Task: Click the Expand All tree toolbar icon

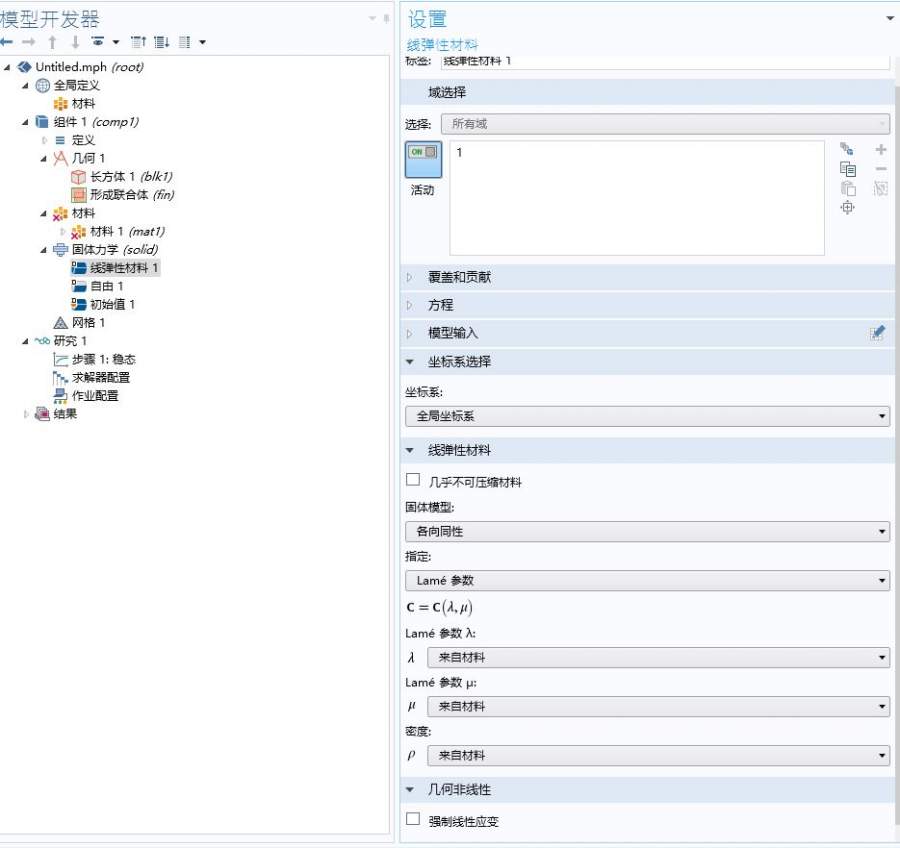Action: 162,42
